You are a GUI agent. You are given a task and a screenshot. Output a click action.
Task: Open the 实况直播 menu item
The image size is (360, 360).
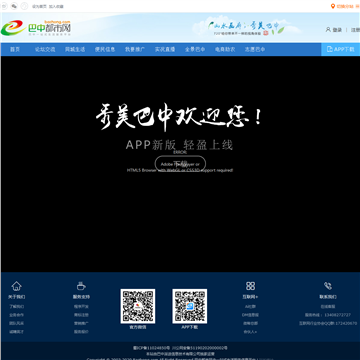pyautogui.click(x=165, y=49)
